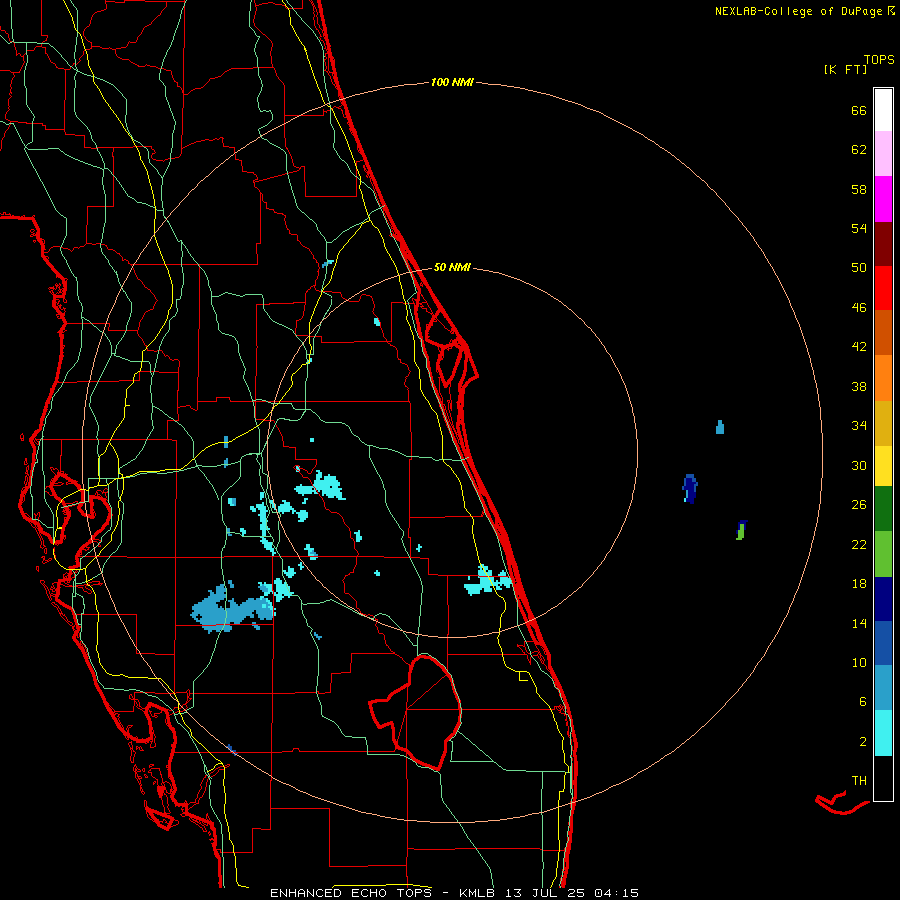
Task: Select the legend value 50
Action: (x=859, y=268)
